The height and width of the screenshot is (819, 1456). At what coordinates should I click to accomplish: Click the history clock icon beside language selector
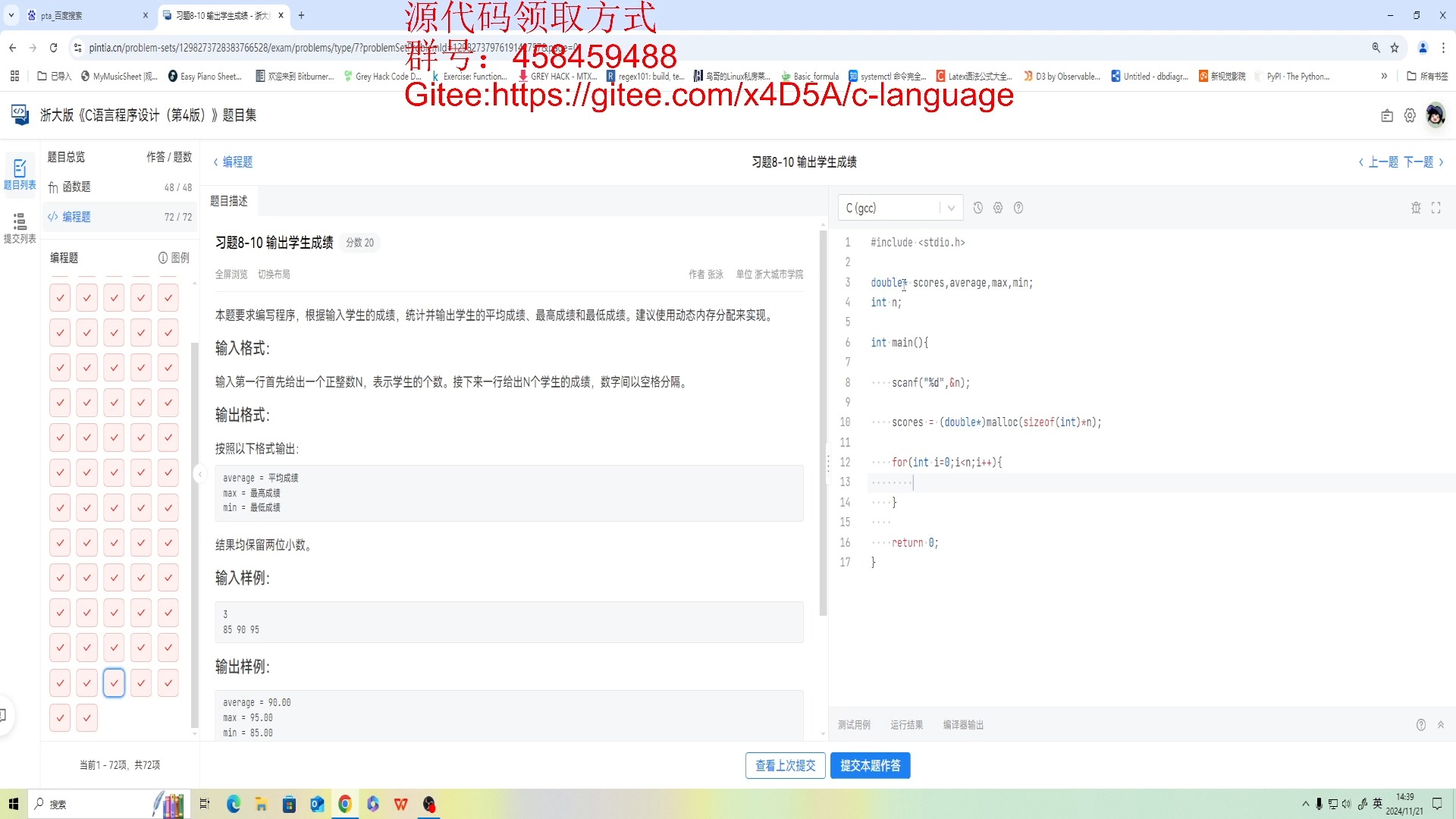pyautogui.click(x=978, y=208)
